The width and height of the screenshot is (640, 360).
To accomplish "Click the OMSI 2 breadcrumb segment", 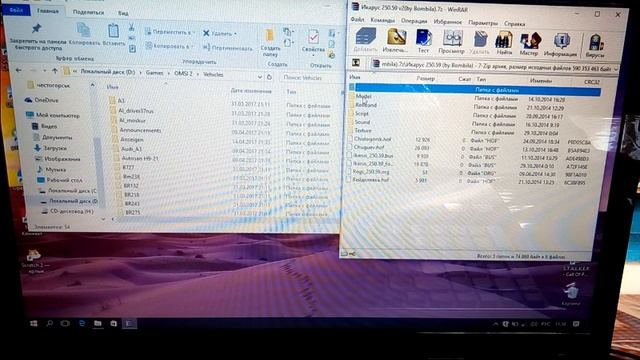I will (x=183, y=73).
